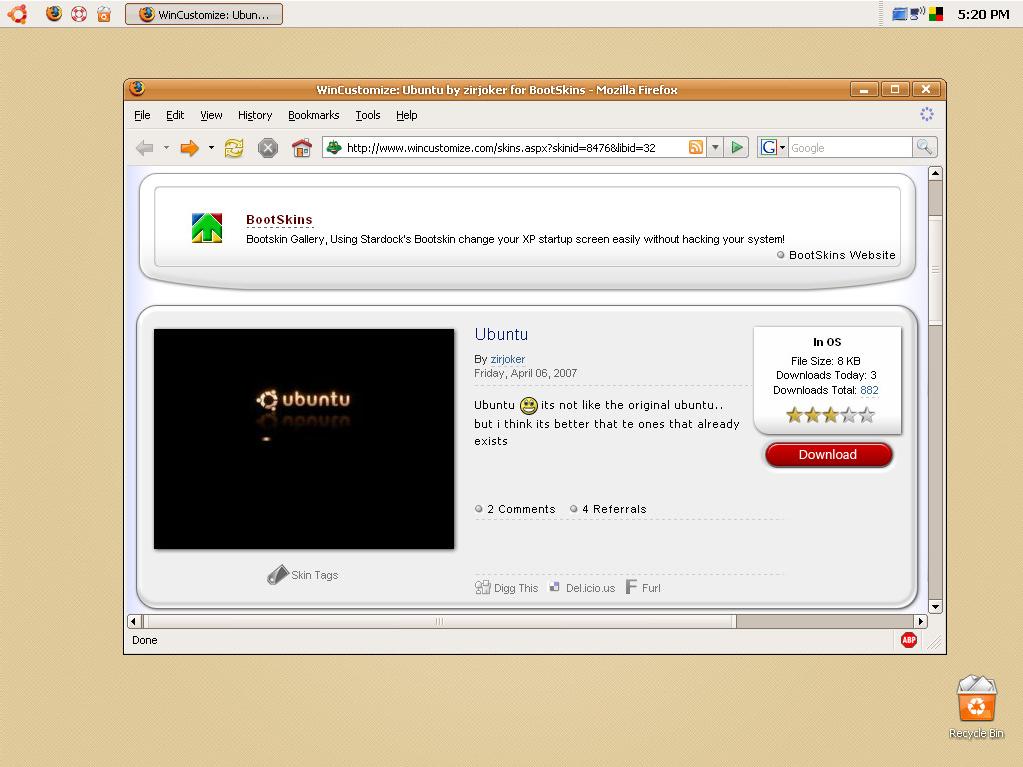Click the four-colored flag tray icon
This screenshot has width=1023, height=767.
936,14
